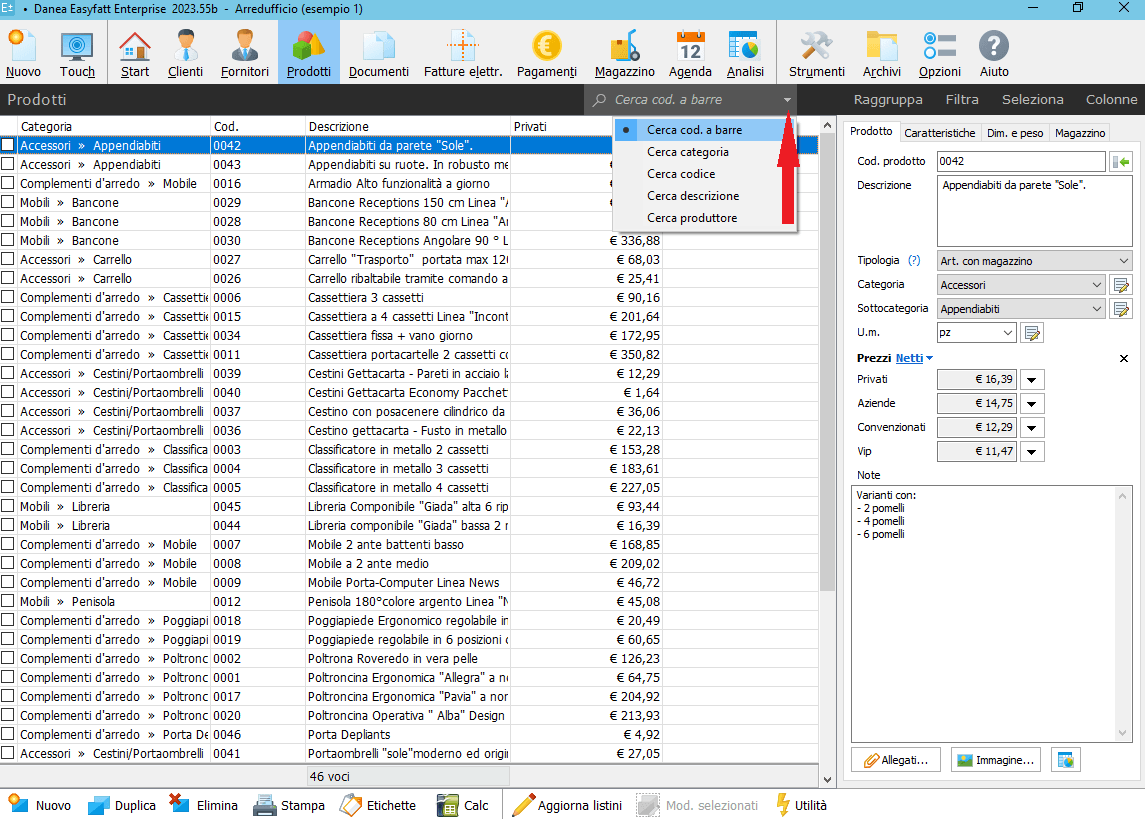
Task: Open Opzioni settings
Action: pos(939,53)
